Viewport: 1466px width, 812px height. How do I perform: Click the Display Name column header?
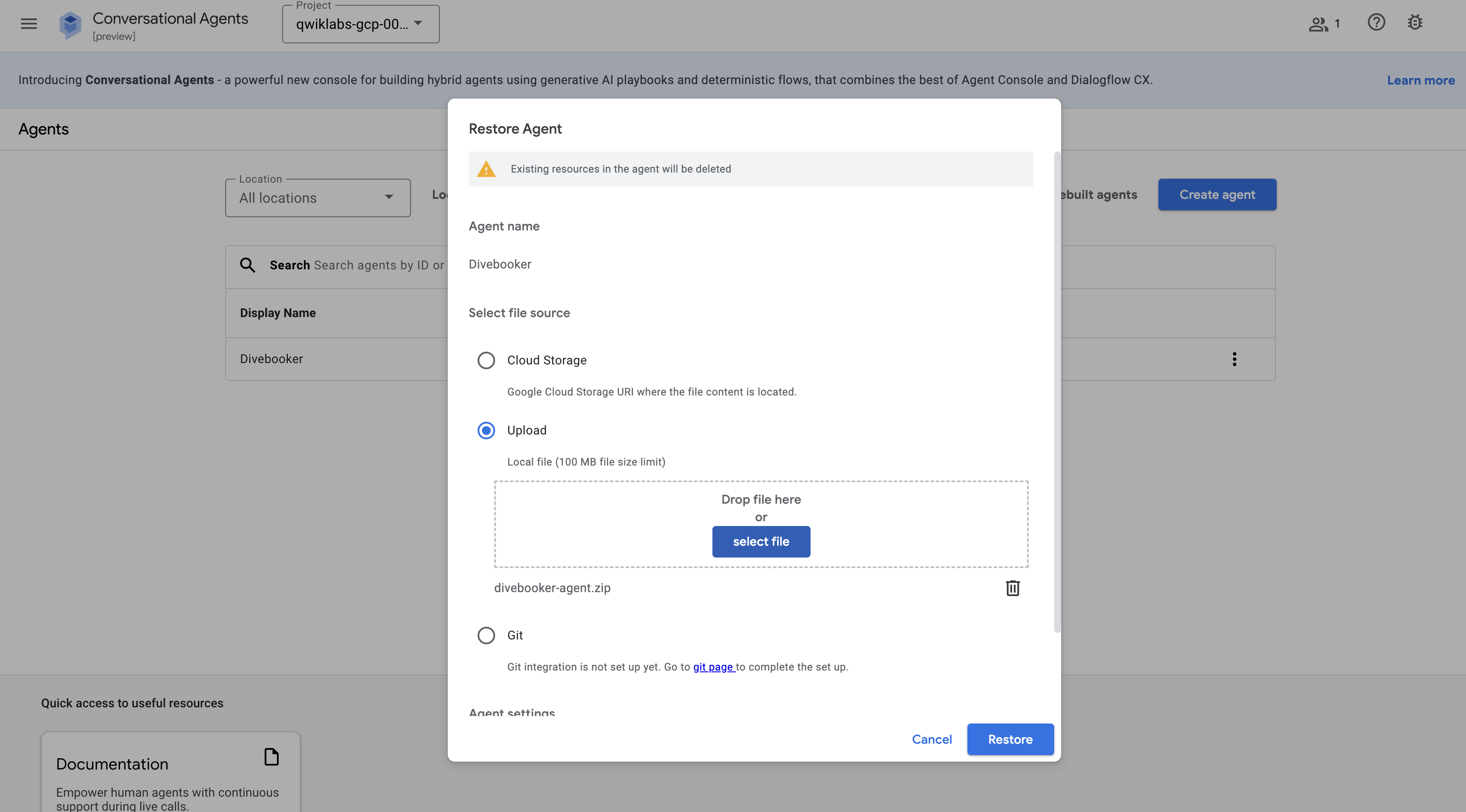278,313
